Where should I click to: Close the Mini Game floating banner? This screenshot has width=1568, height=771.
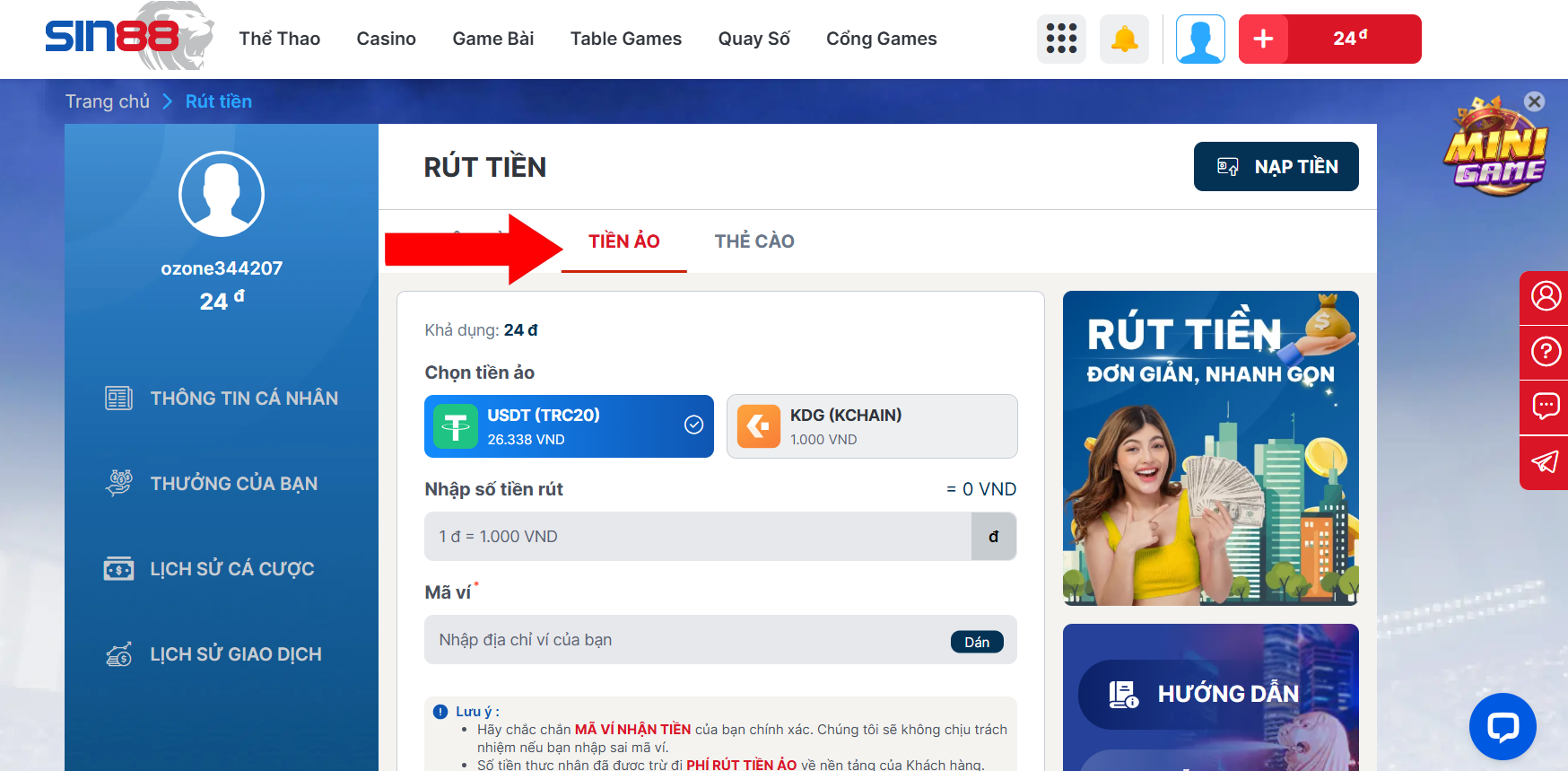click(x=1535, y=101)
